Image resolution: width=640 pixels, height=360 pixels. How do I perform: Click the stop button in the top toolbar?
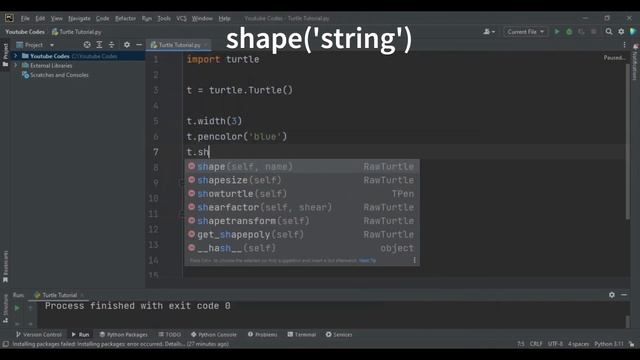593,31
